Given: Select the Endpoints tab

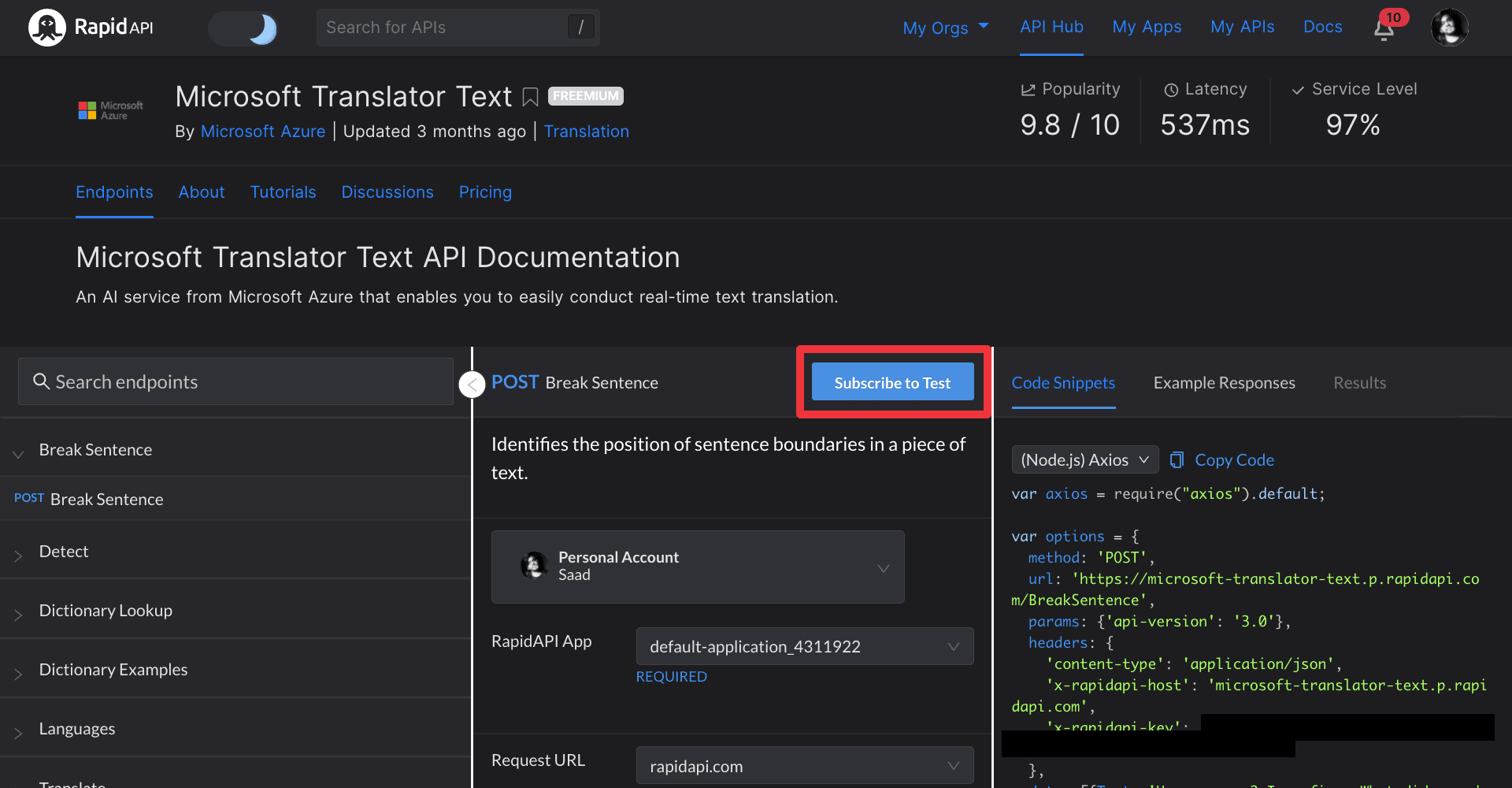Looking at the screenshot, I should (114, 192).
